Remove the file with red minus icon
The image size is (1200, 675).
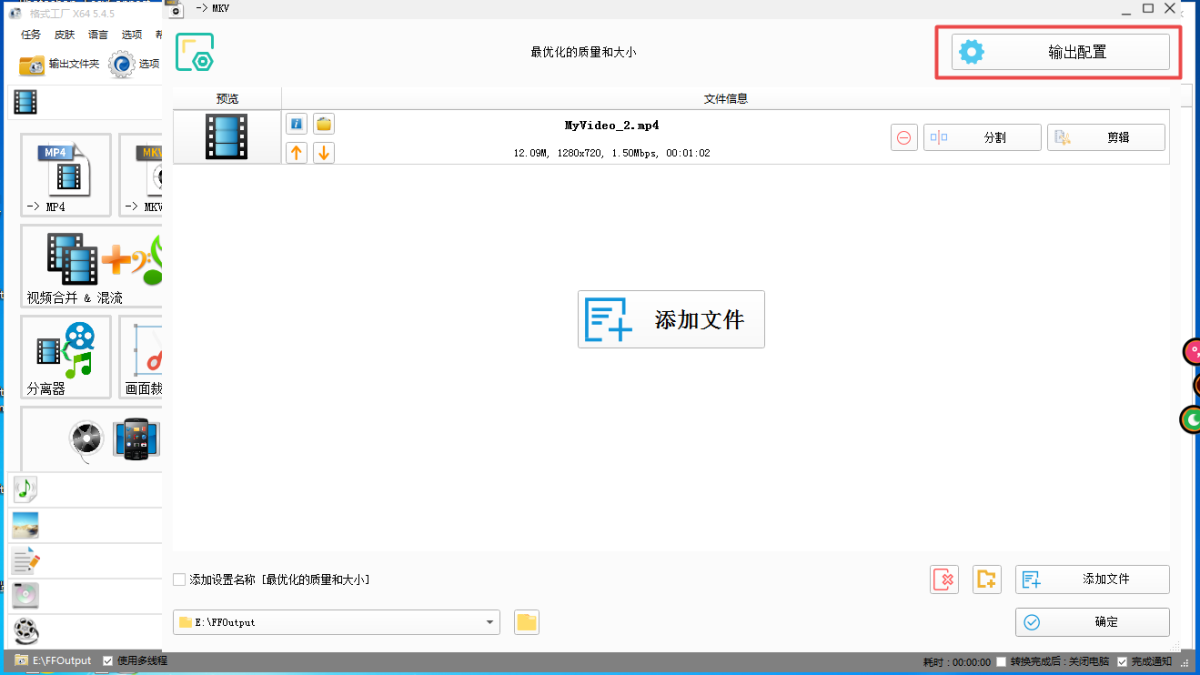tap(904, 138)
